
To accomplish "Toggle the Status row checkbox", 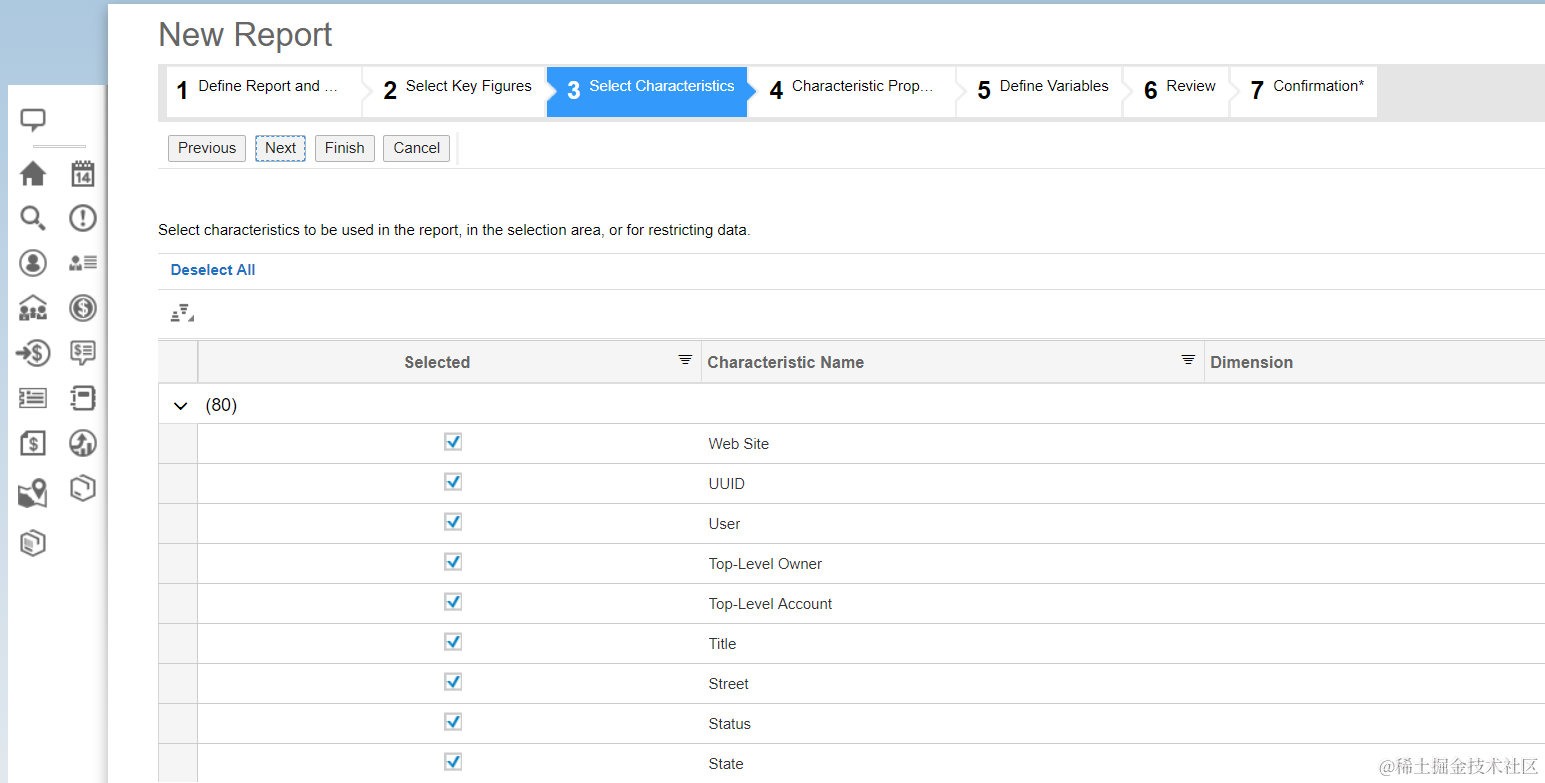I will point(453,722).
